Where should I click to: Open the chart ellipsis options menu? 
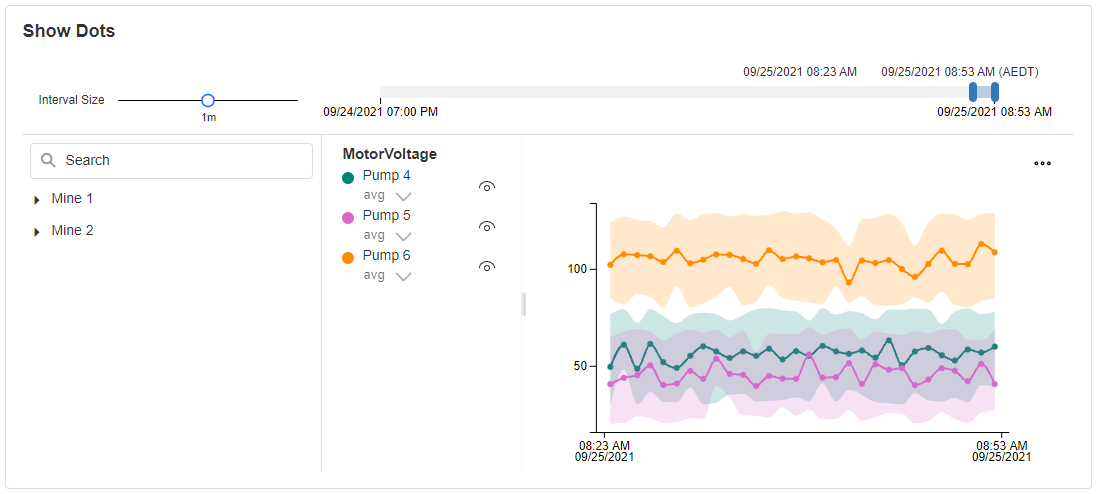pos(1042,164)
